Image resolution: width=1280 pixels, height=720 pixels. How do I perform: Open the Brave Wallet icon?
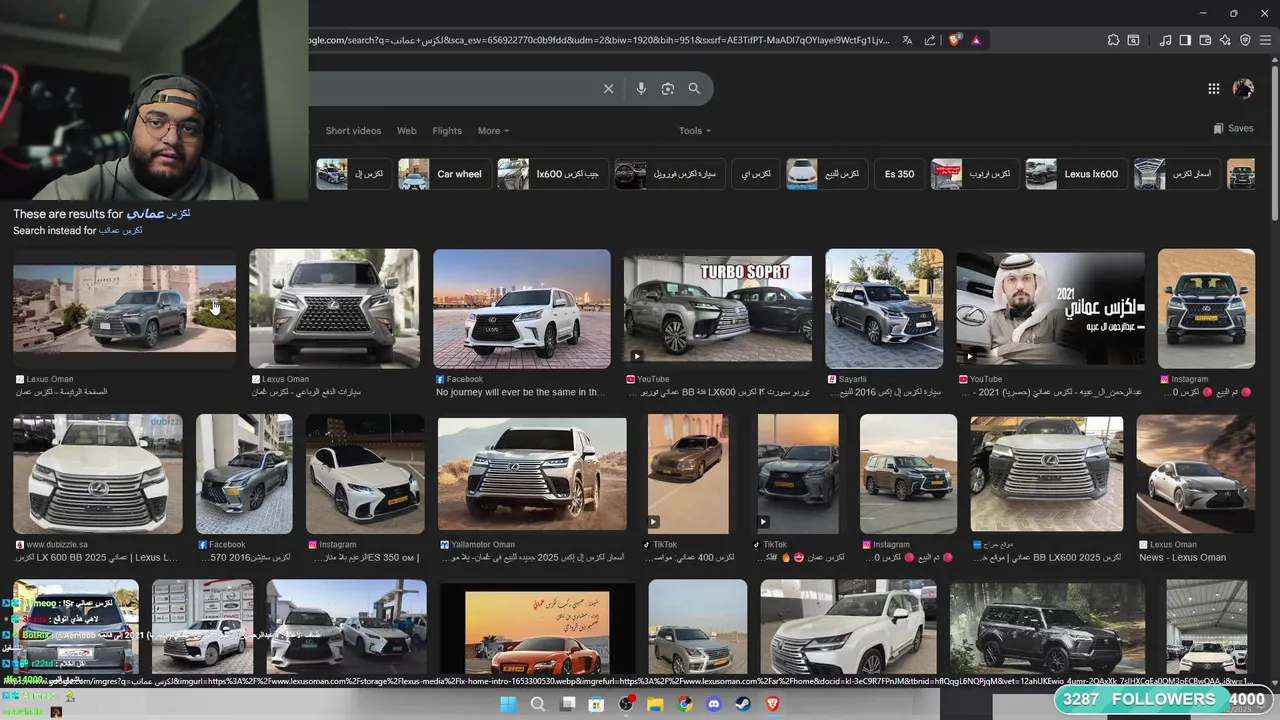tap(1205, 40)
